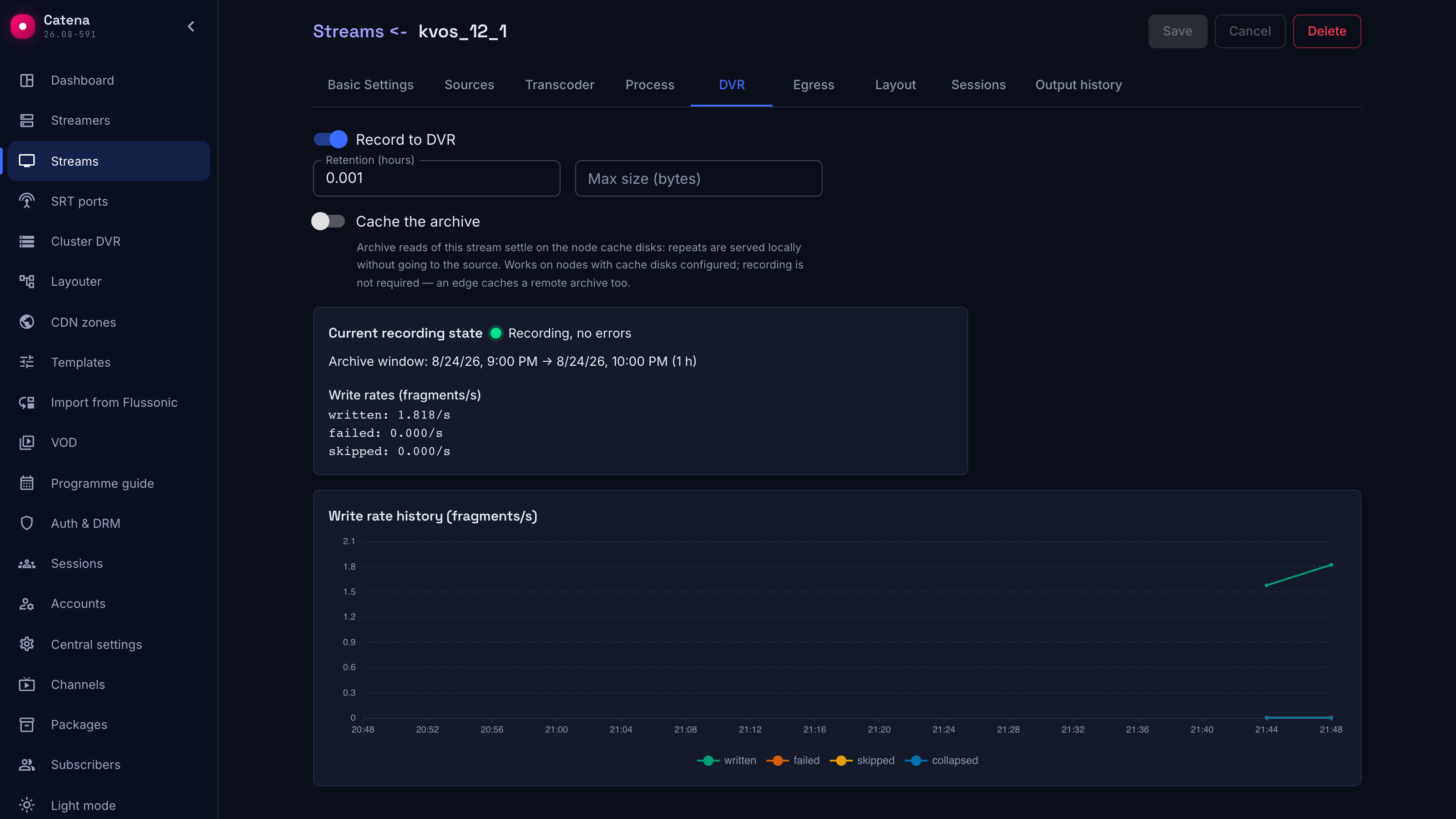Open the Dashboard sidebar icon
This screenshot has width=1456, height=819.
click(26, 80)
